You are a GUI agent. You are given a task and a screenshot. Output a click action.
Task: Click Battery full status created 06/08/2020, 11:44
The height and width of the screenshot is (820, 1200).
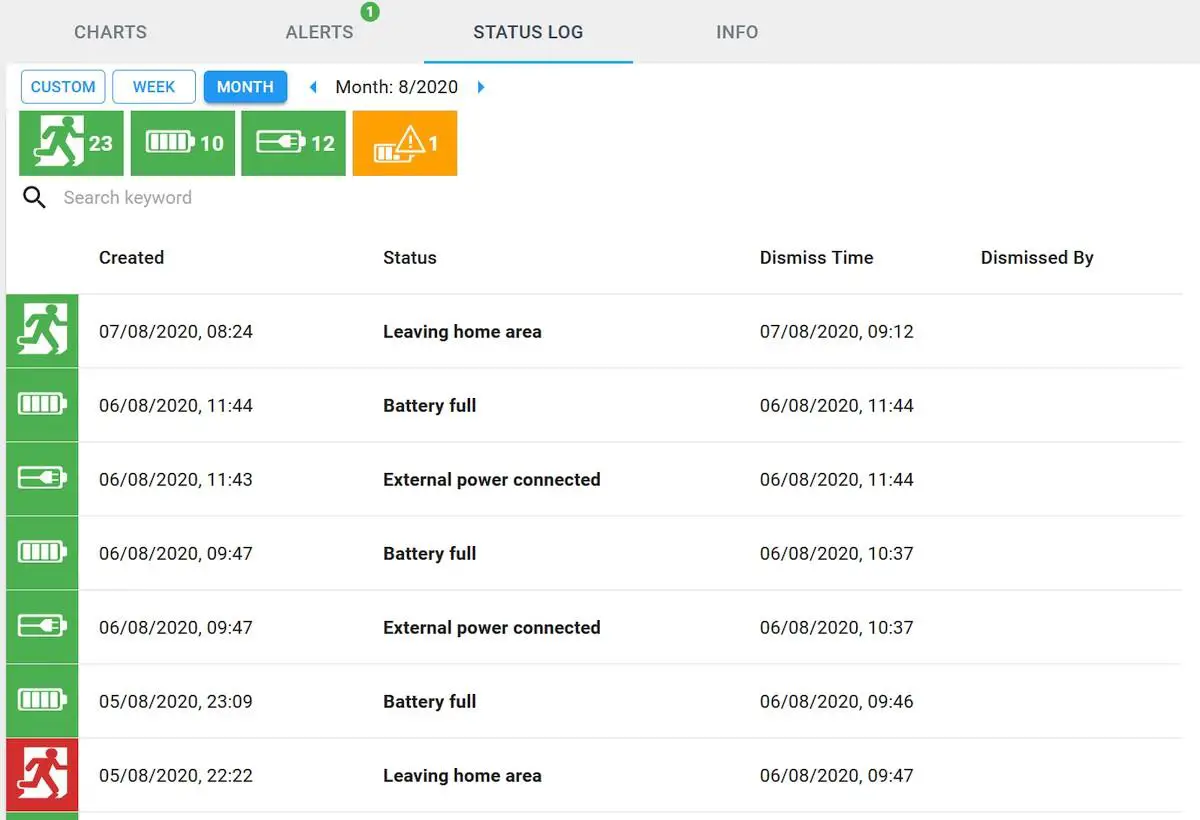pyautogui.click(x=429, y=405)
